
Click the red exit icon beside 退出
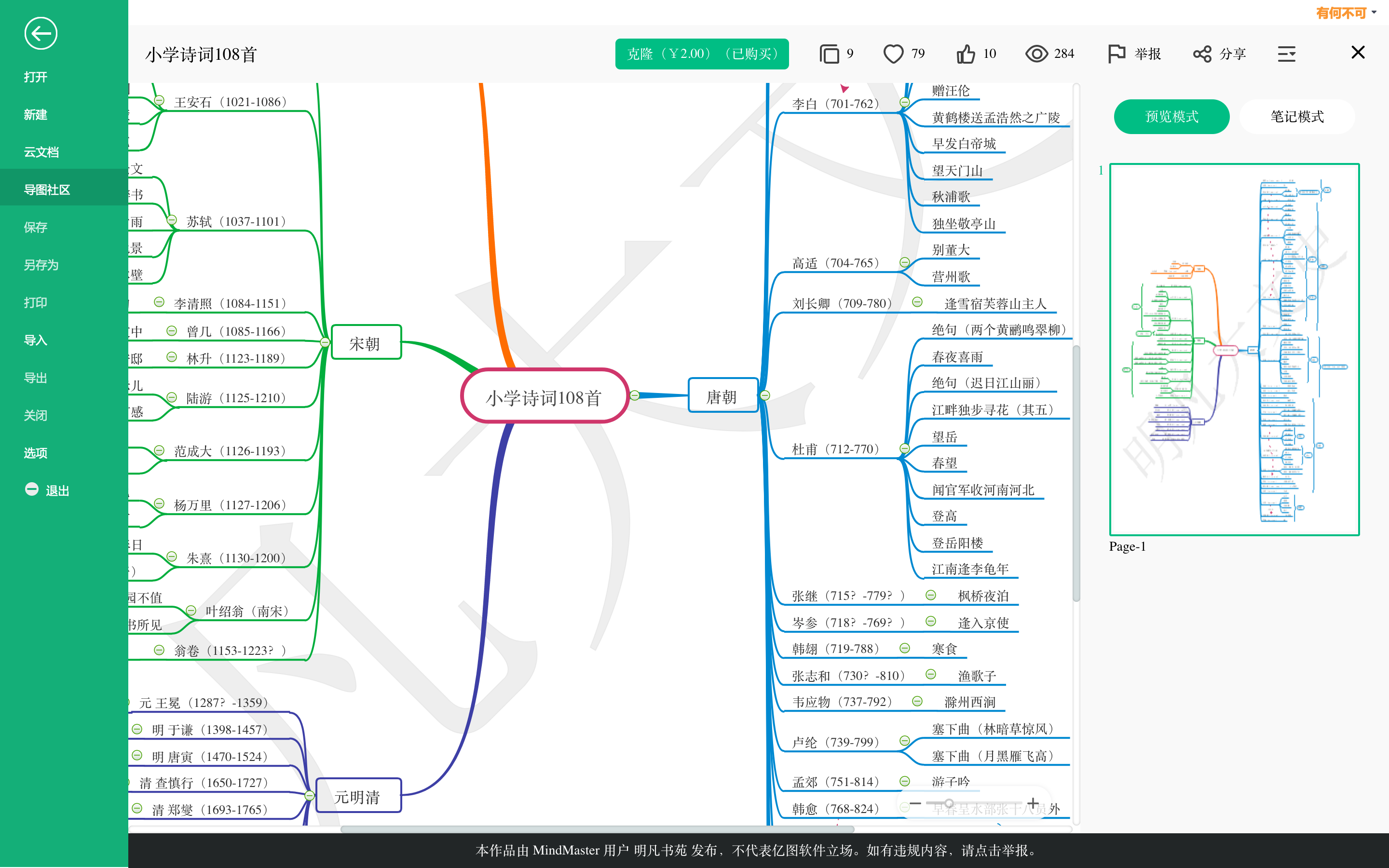tap(31, 489)
